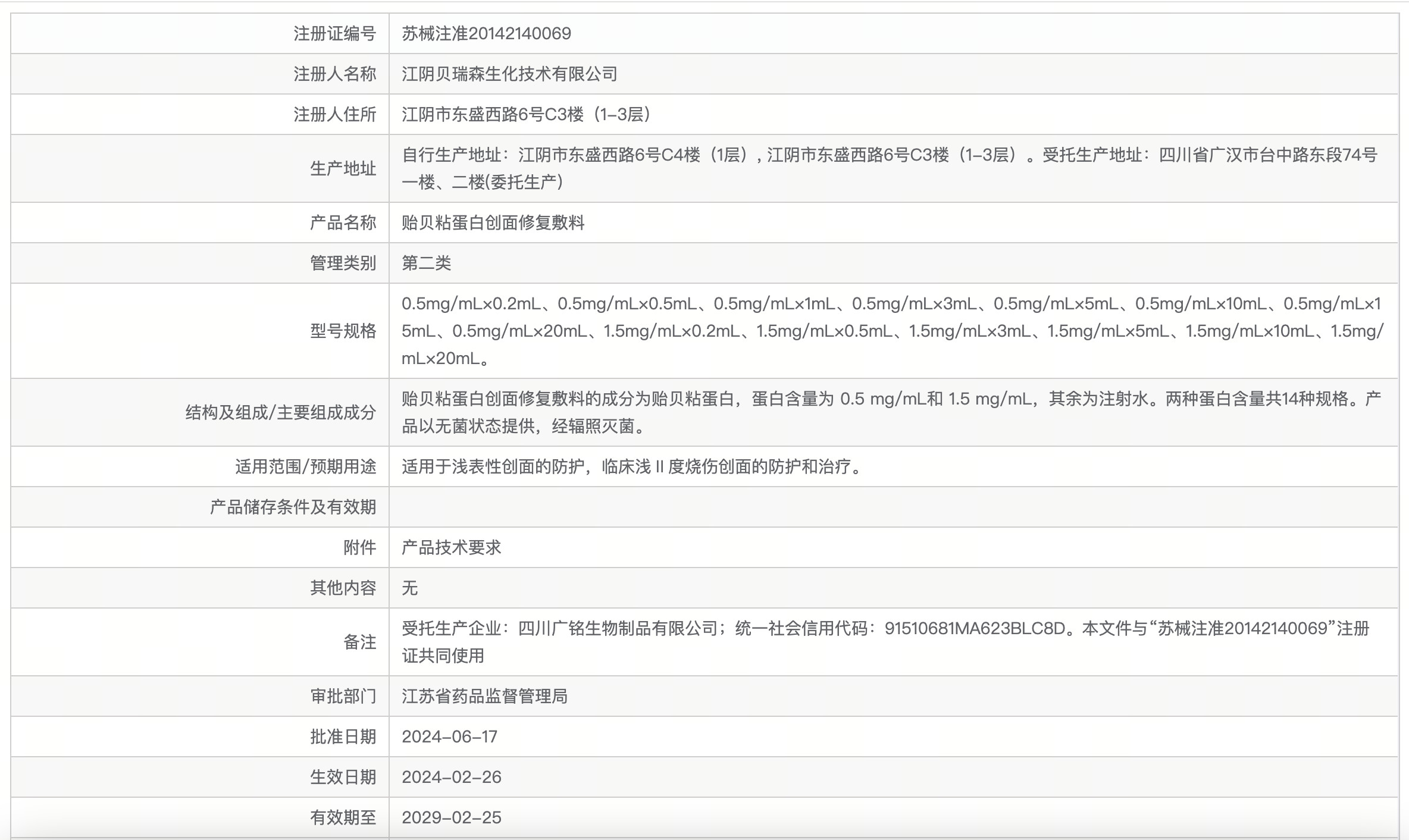
Task: Select the 产品储存条件及有效期 label
Action: pyautogui.click(x=293, y=507)
